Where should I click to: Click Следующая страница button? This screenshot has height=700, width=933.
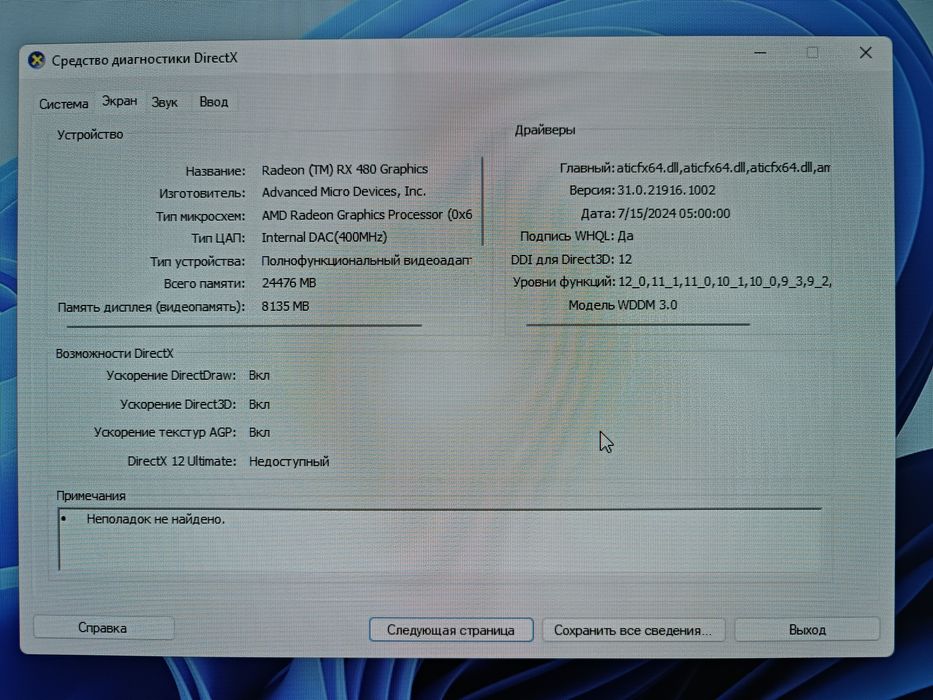[x=450, y=630]
